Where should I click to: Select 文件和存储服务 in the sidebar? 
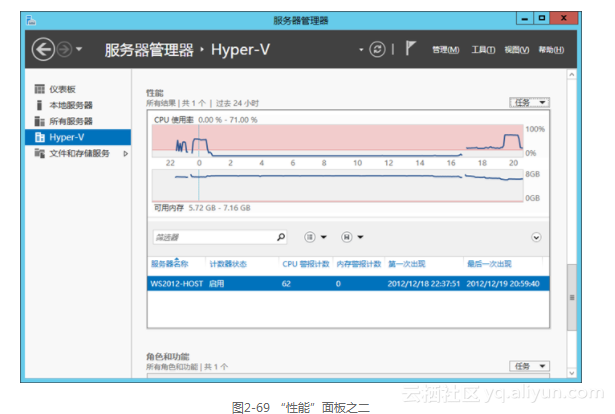(78, 153)
